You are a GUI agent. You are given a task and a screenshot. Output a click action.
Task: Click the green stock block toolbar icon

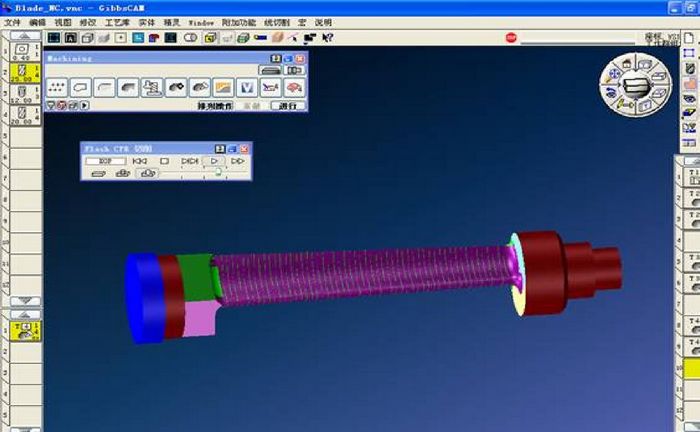(243, 38)
